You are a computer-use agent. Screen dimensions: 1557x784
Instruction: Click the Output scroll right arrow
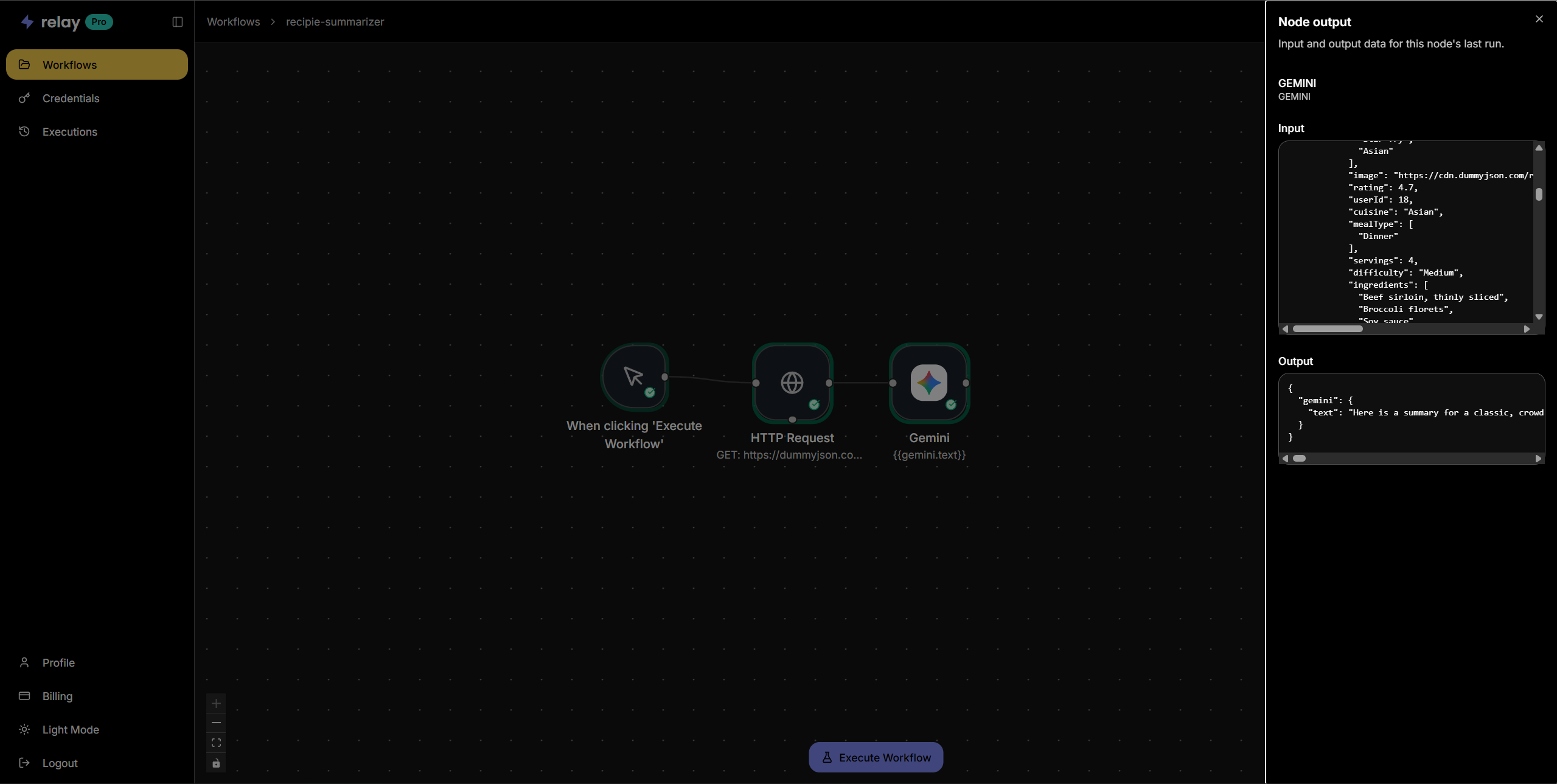click(1538, 459)
